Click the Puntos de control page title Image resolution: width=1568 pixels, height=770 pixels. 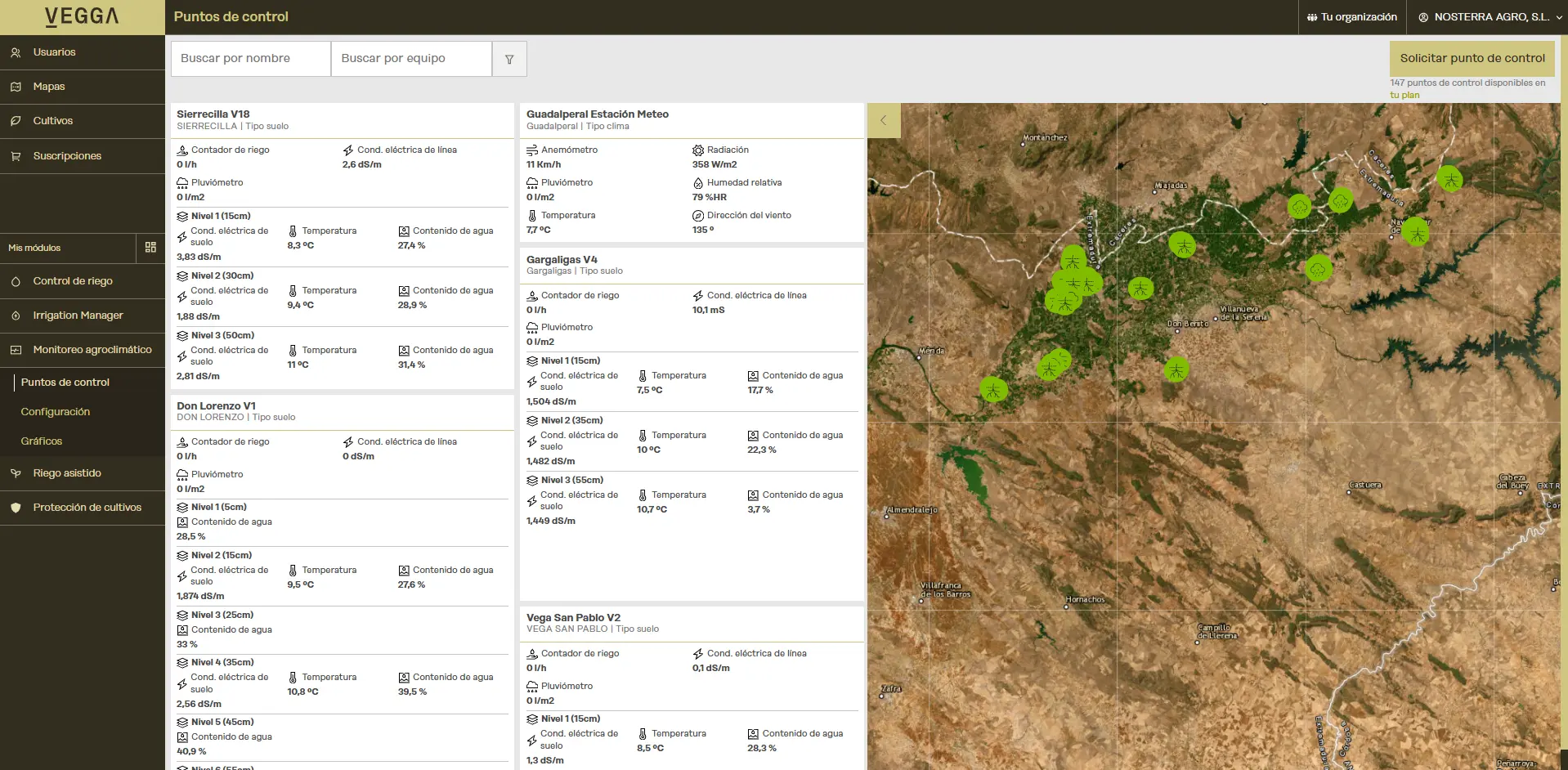[x=231, y=17]
